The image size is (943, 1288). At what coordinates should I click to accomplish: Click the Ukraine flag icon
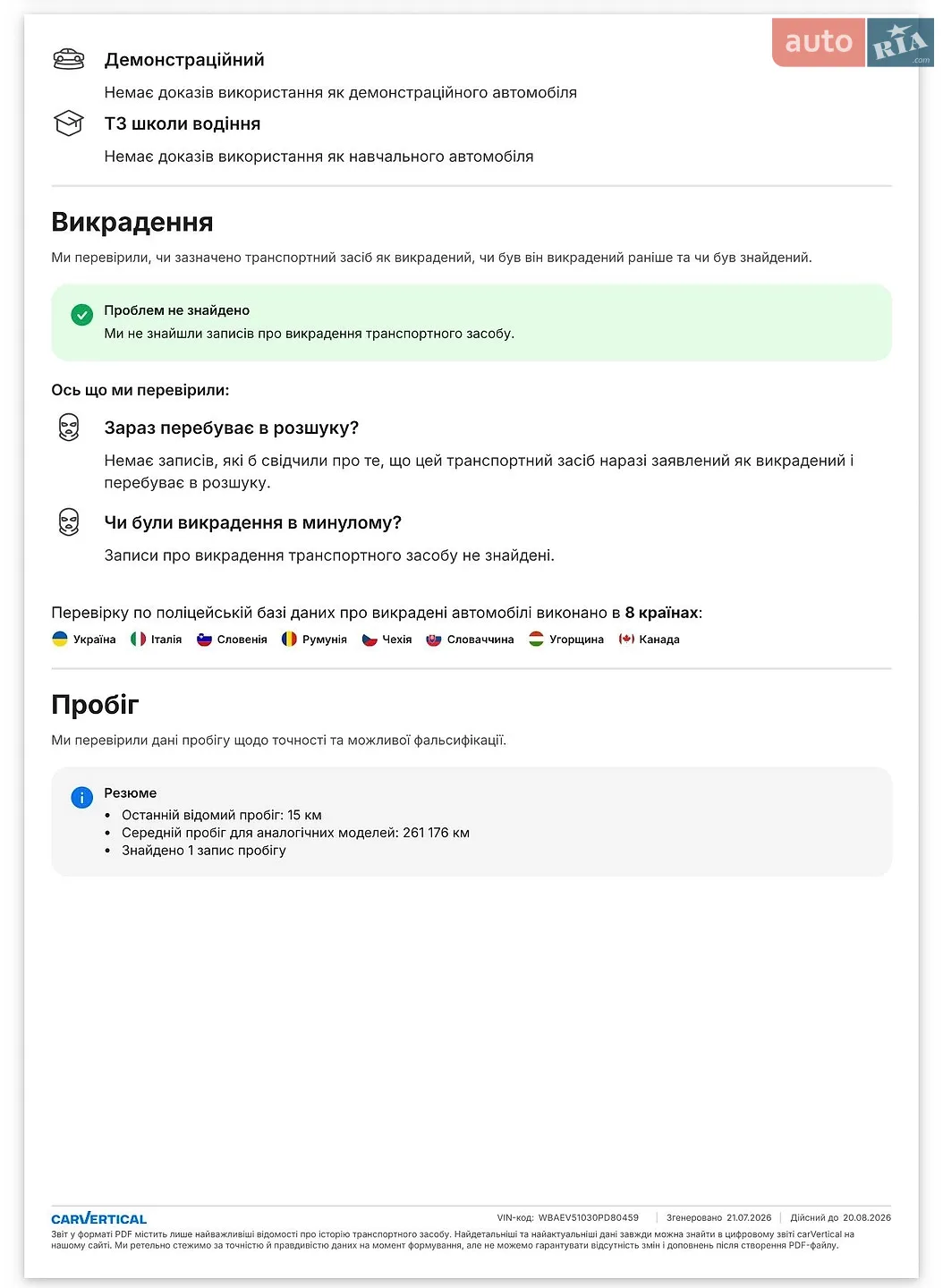click(60, 639)
